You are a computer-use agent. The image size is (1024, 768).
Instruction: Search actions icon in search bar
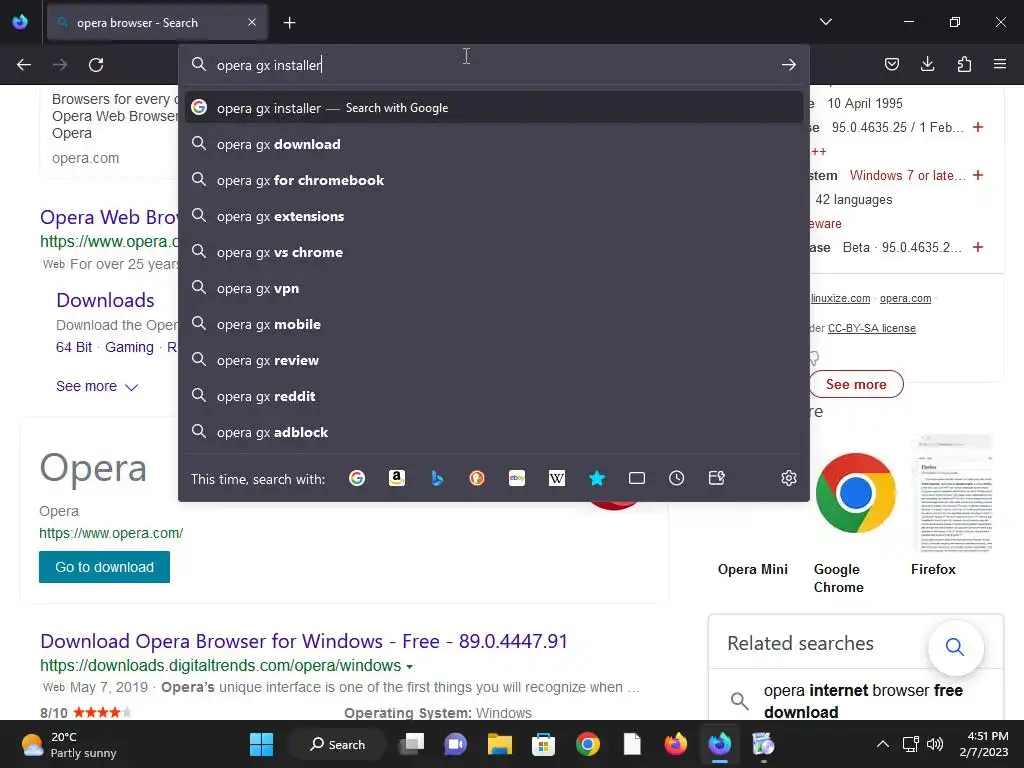pos(716,478)
